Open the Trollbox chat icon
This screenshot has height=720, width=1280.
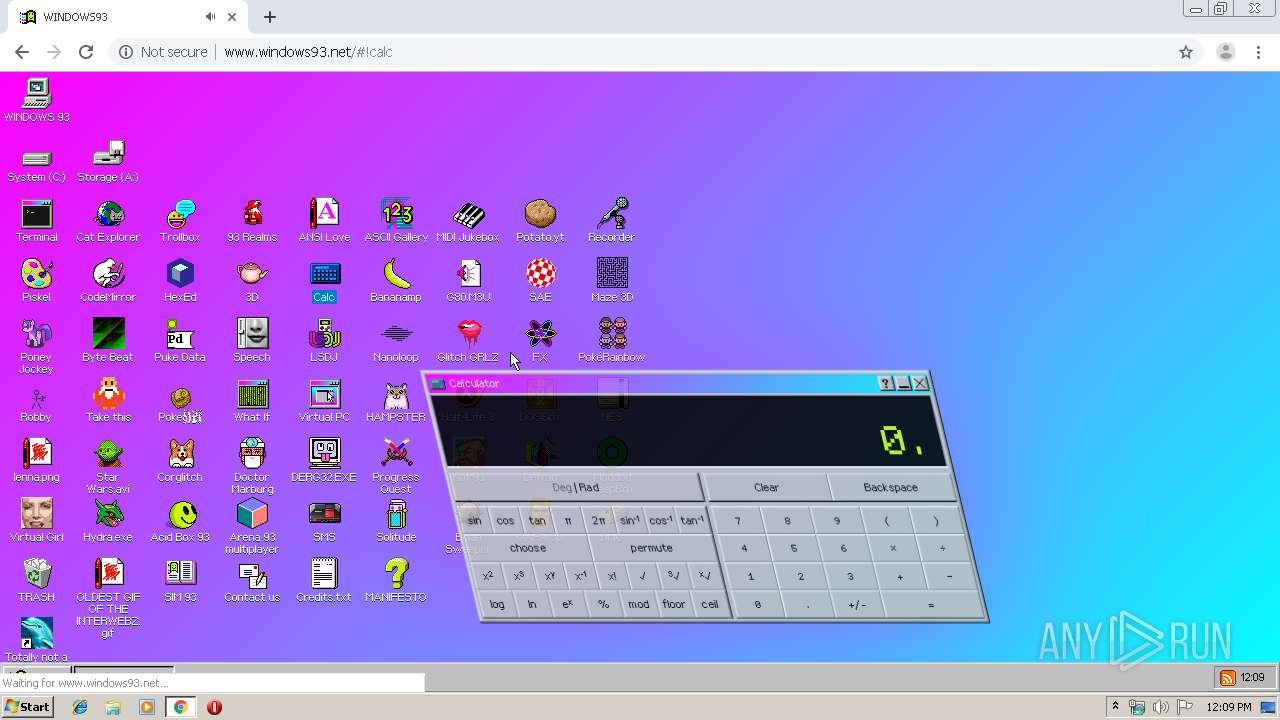(x=180, y=221)
